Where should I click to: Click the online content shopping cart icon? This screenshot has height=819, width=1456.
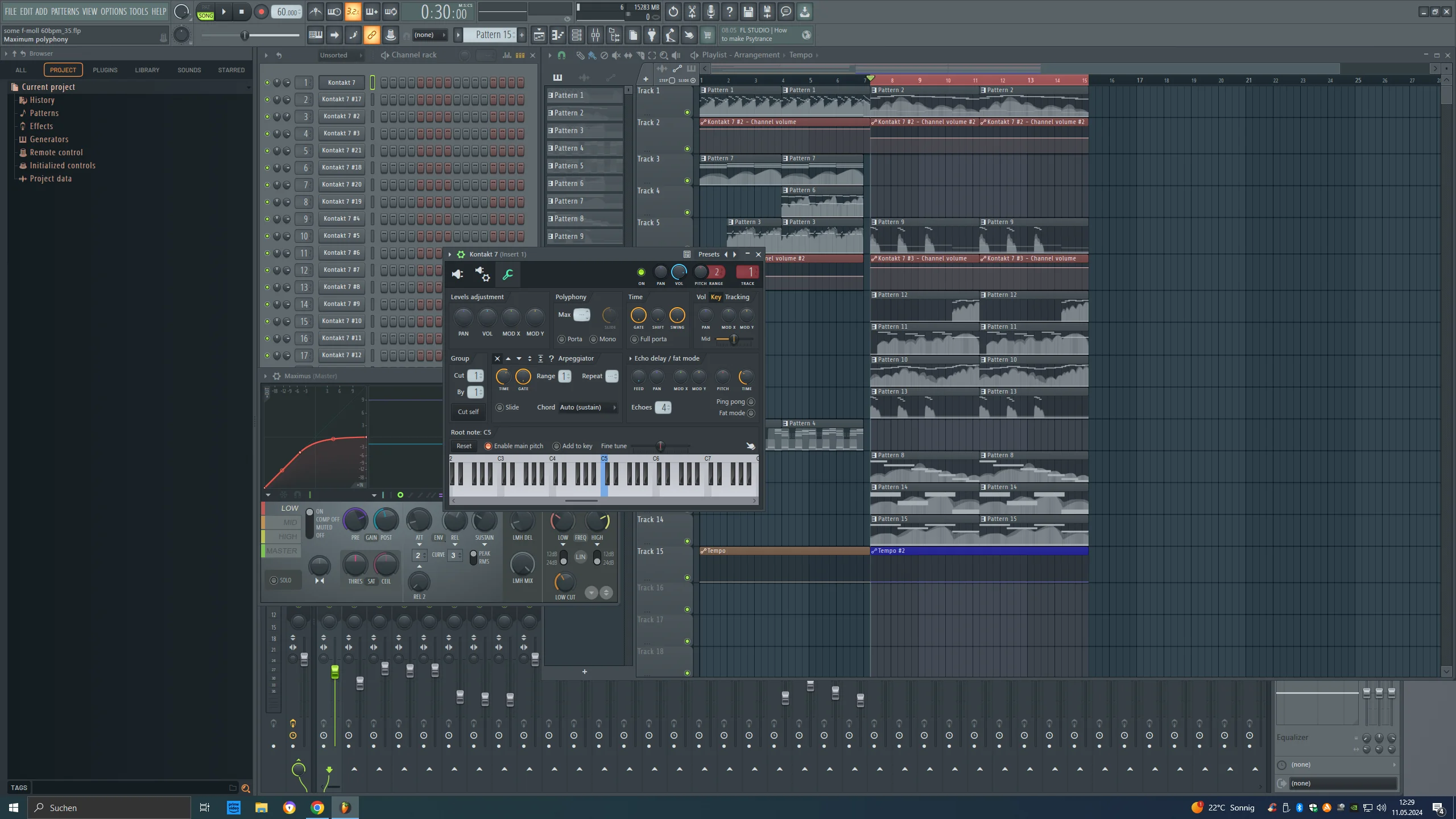coord(708,35)
